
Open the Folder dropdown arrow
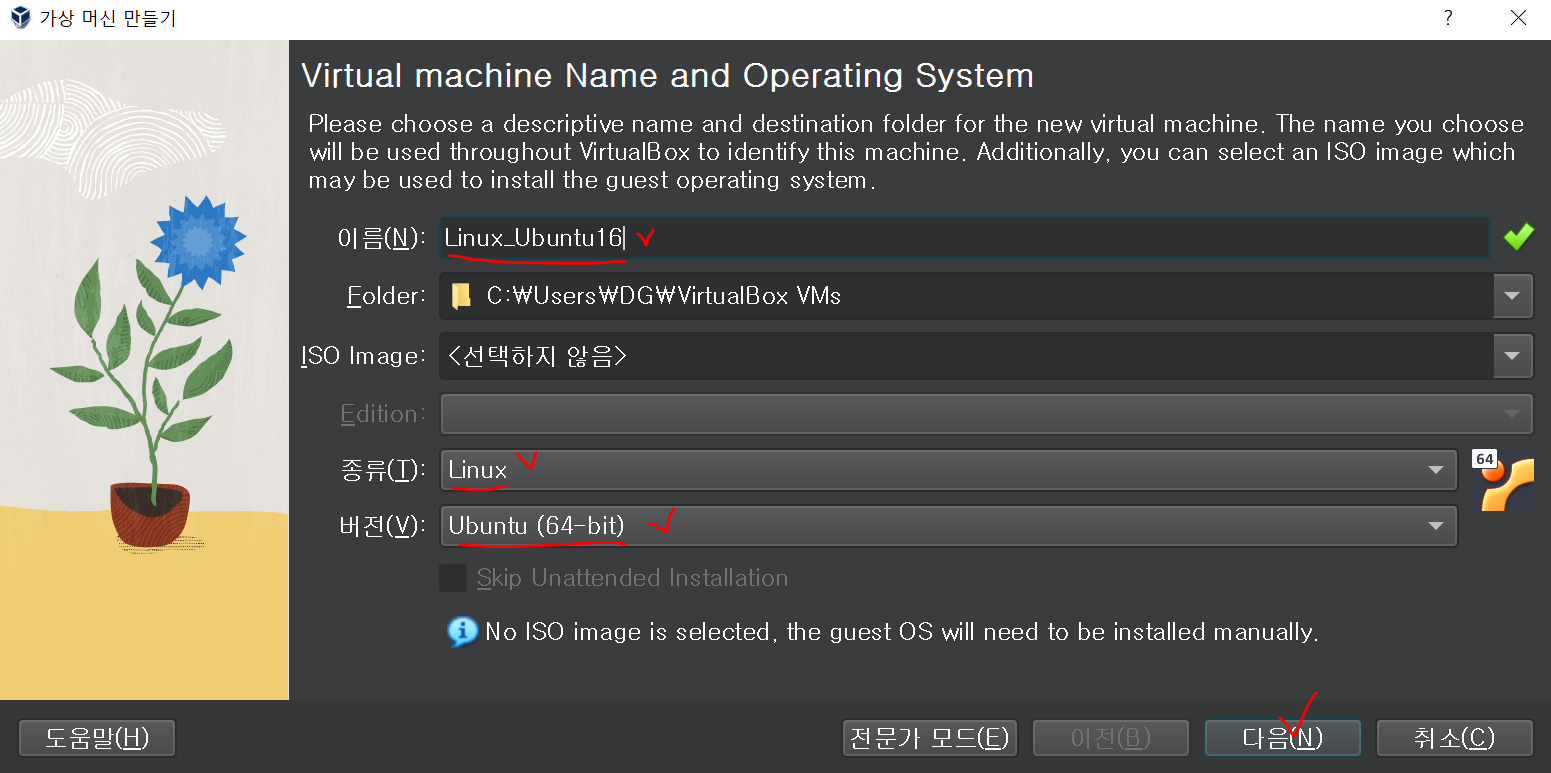(1512, 296)
